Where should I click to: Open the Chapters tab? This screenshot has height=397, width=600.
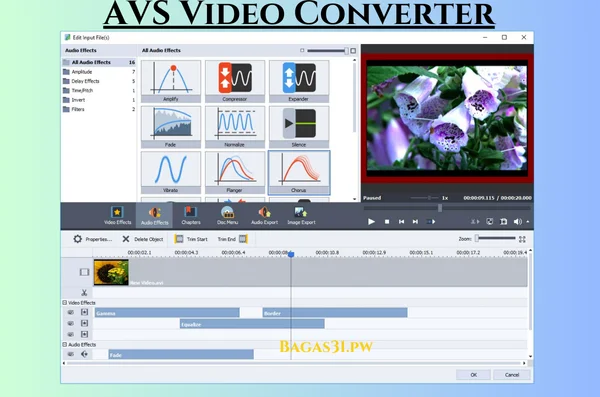[x=191, y=216]
